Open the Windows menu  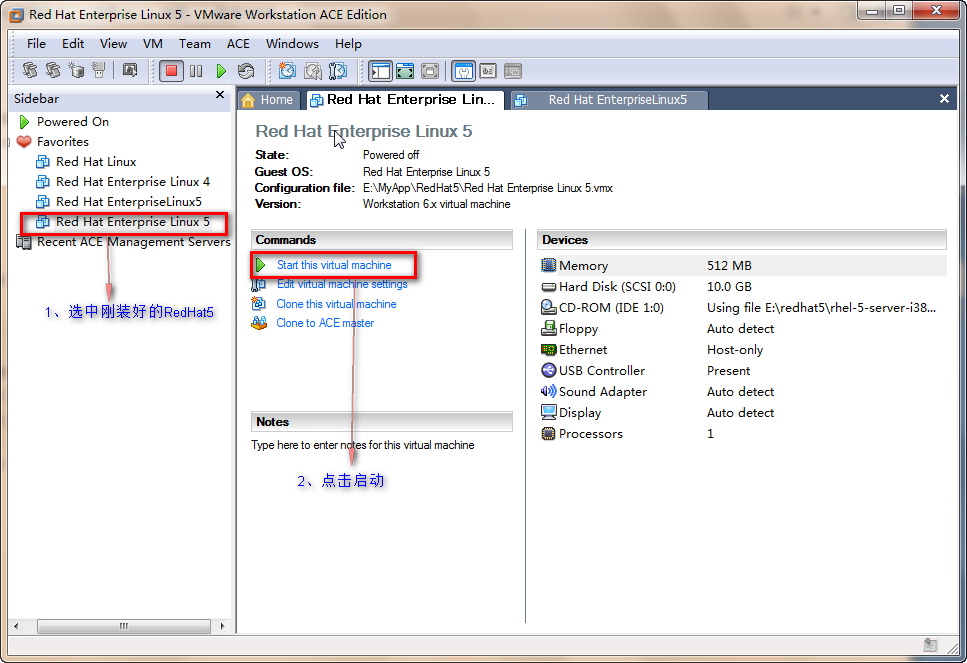click(292, 44)
